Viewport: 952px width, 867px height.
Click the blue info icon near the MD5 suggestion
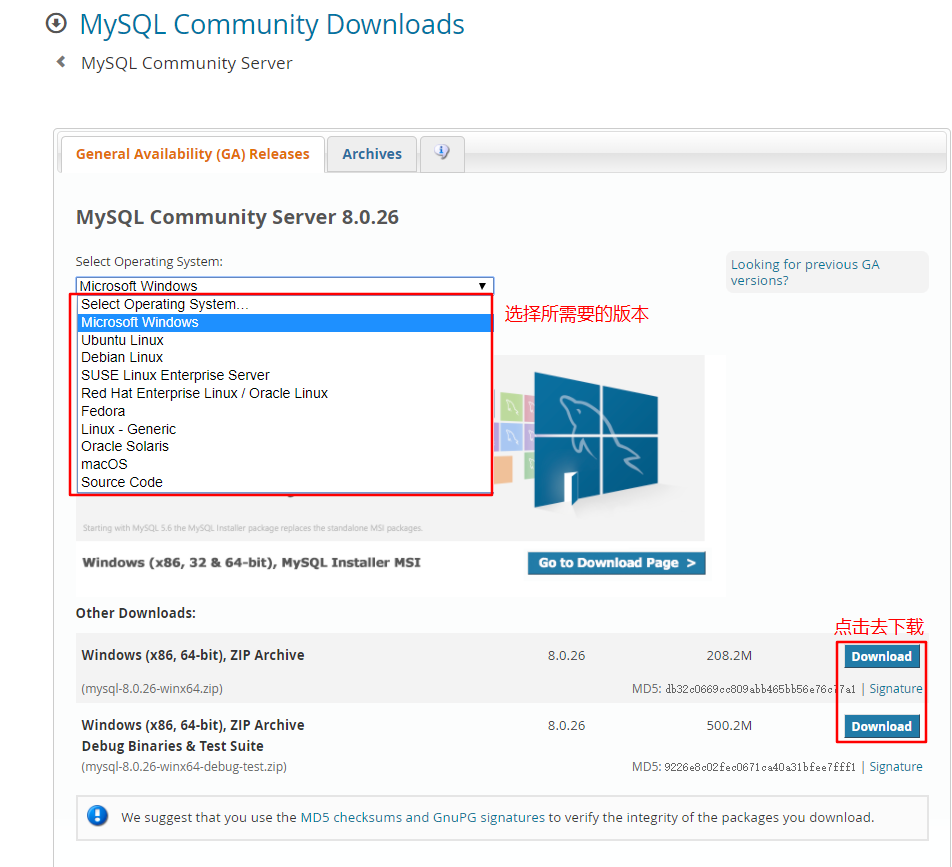97,816
